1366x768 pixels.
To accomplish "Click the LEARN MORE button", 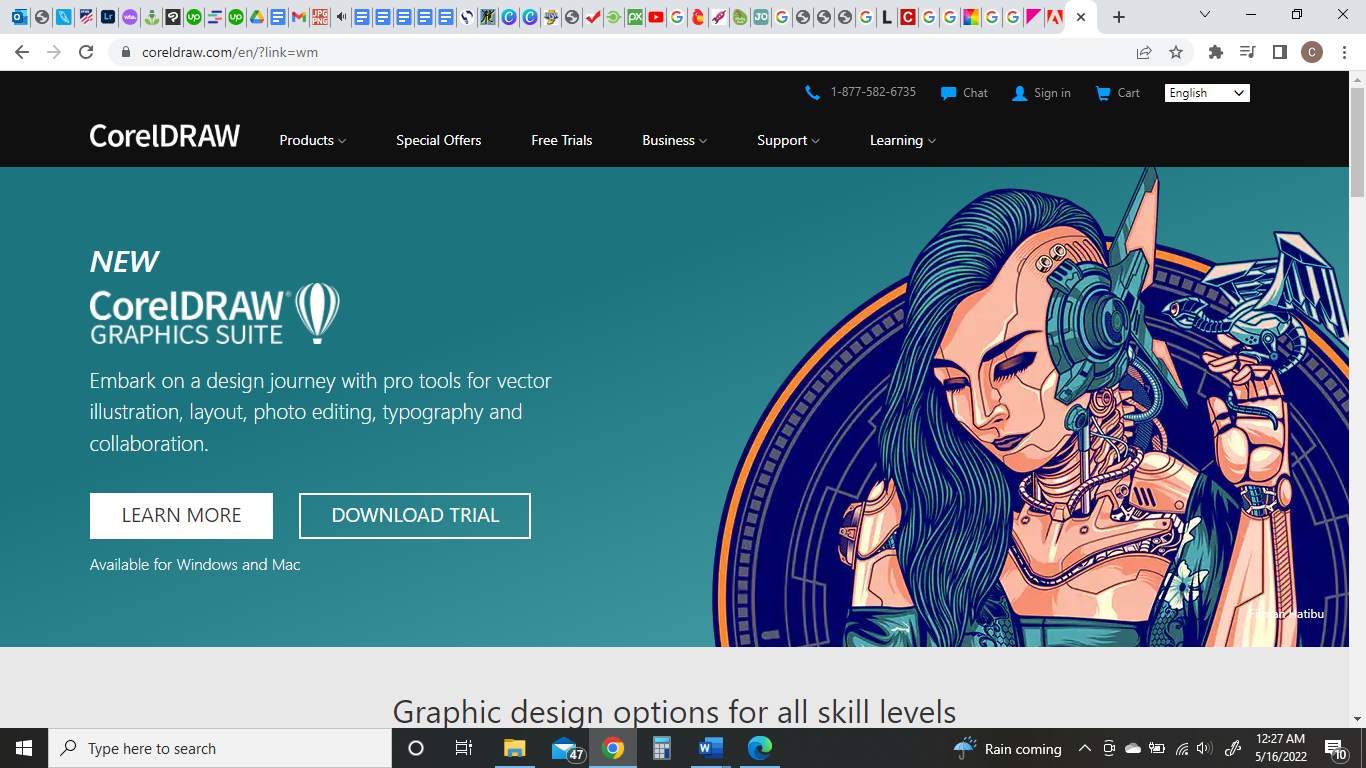I will pyautogui.click(x=181, y=516).
